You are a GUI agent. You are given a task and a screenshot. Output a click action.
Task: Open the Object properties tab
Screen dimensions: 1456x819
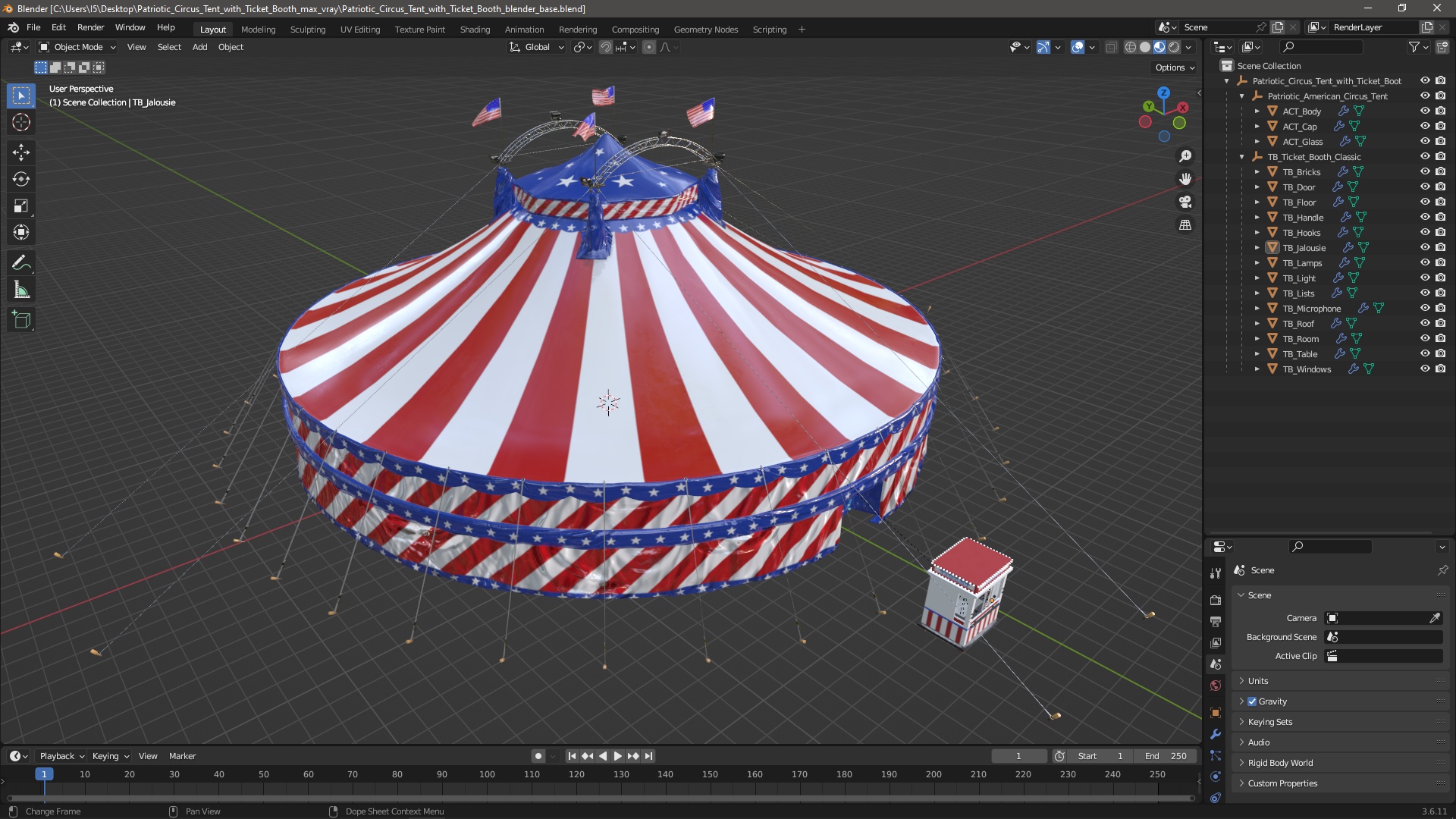click(x=1216, y=713)
